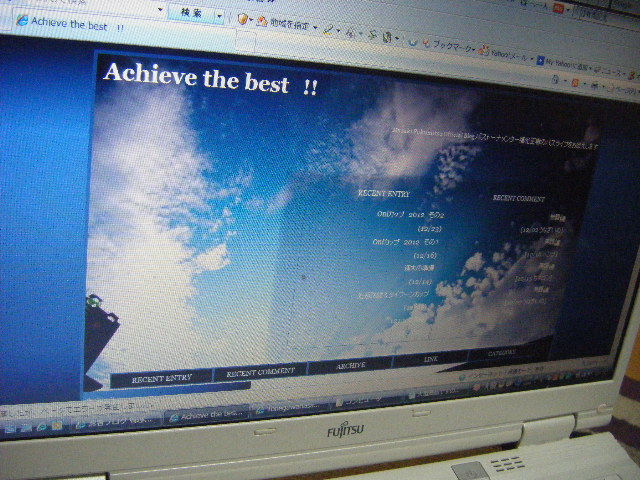Open Yahoo!メール from the toolbar
The width and height of the screenshot is (640, 480).
(x=505, y=53)
